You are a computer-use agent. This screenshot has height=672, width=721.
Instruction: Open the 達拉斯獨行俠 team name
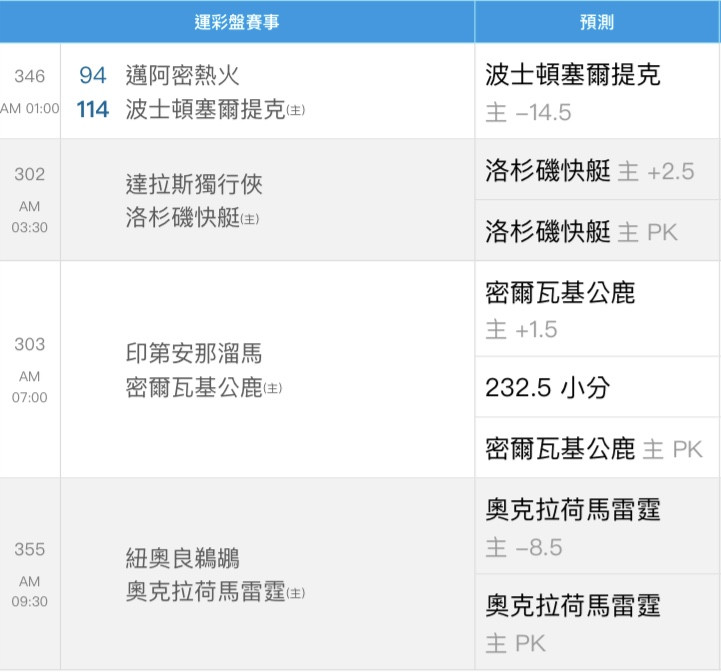pos(194,184)
